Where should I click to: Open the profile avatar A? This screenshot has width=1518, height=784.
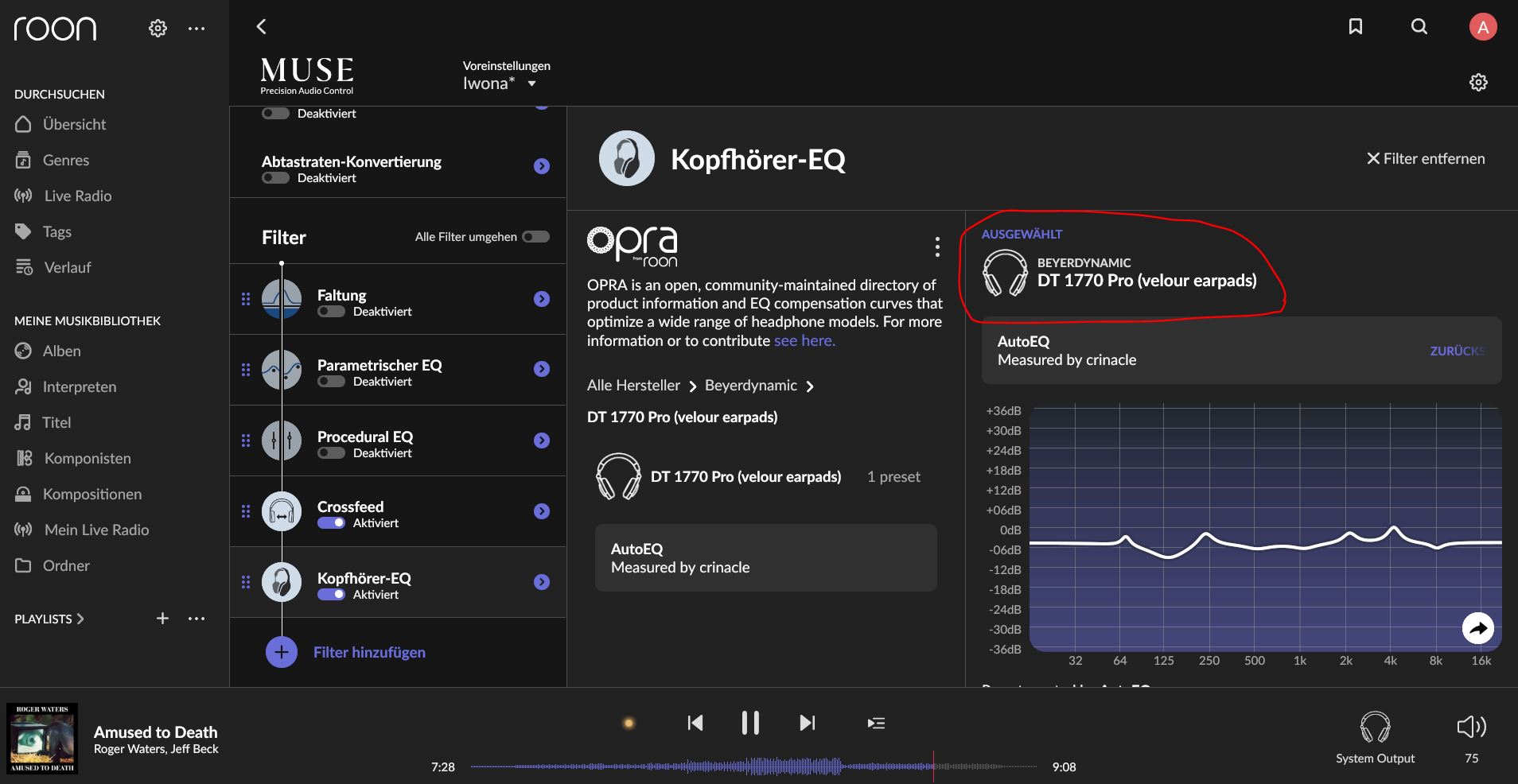(1483, 26)
